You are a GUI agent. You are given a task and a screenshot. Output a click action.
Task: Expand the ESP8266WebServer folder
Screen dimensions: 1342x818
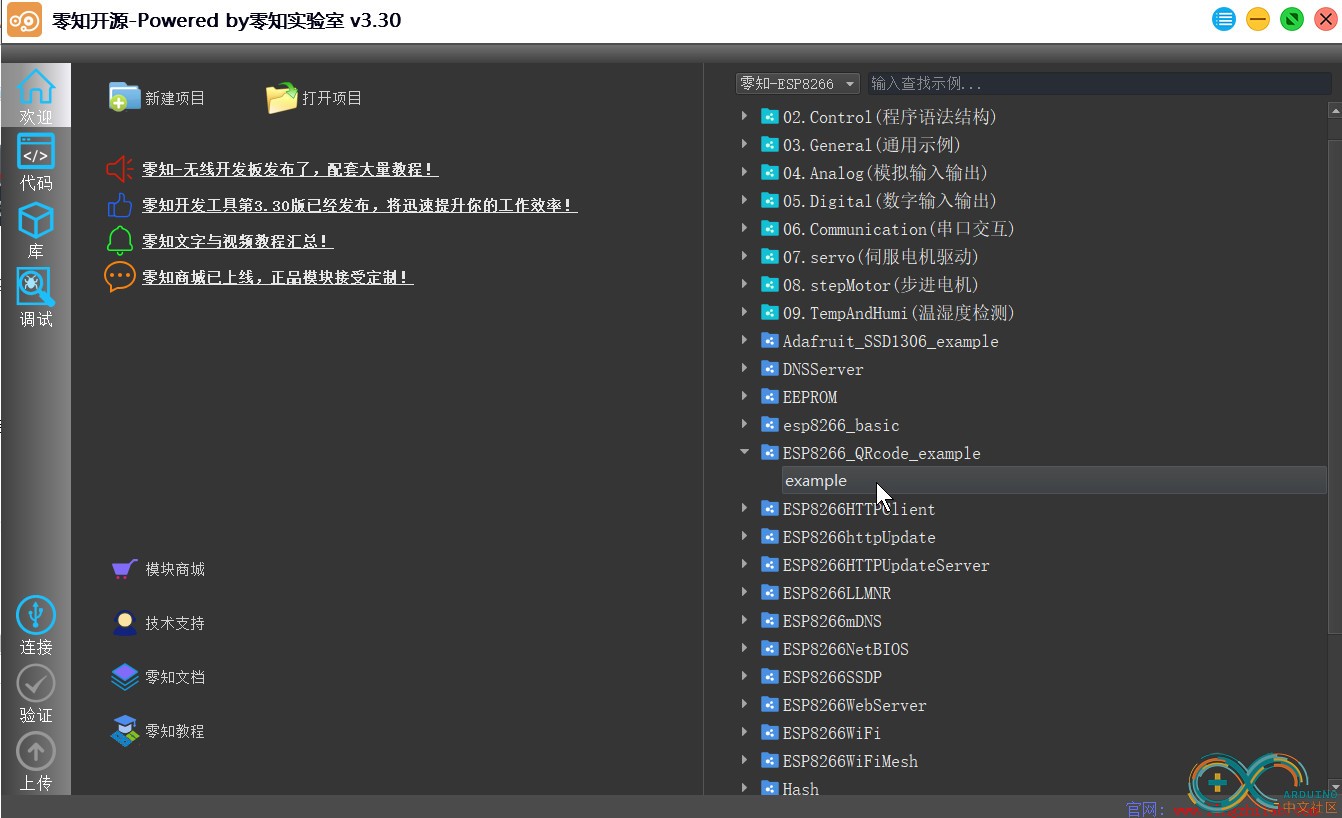[744, 704]
